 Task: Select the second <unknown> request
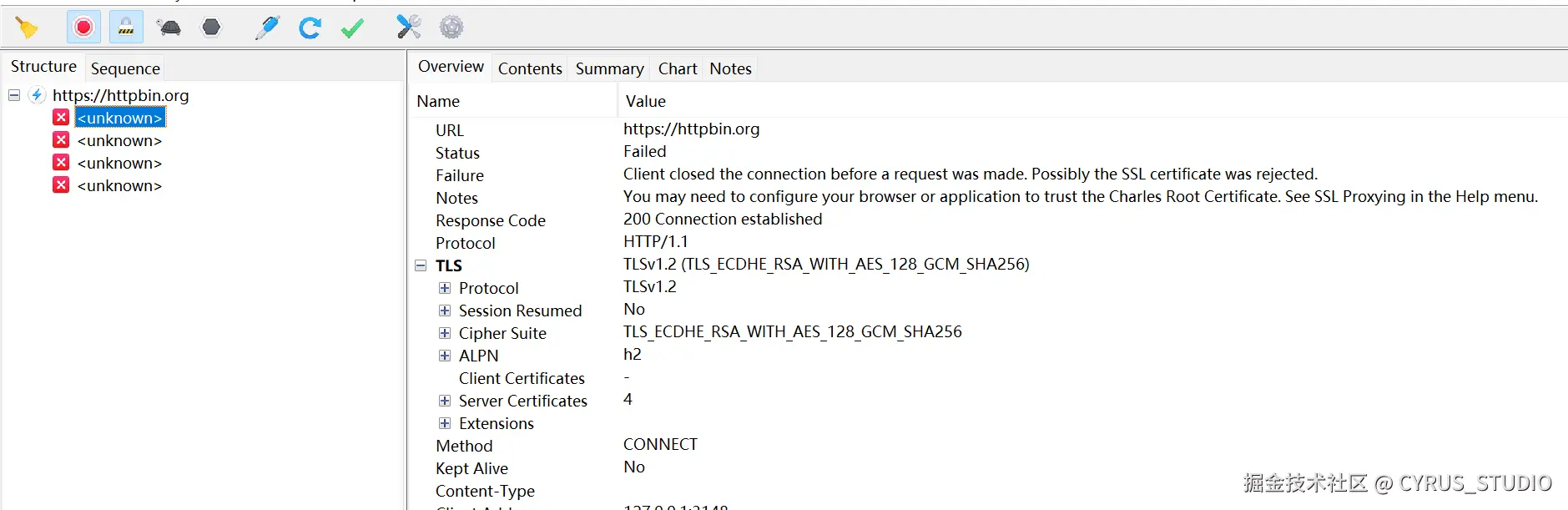click(x=119, y=140)
